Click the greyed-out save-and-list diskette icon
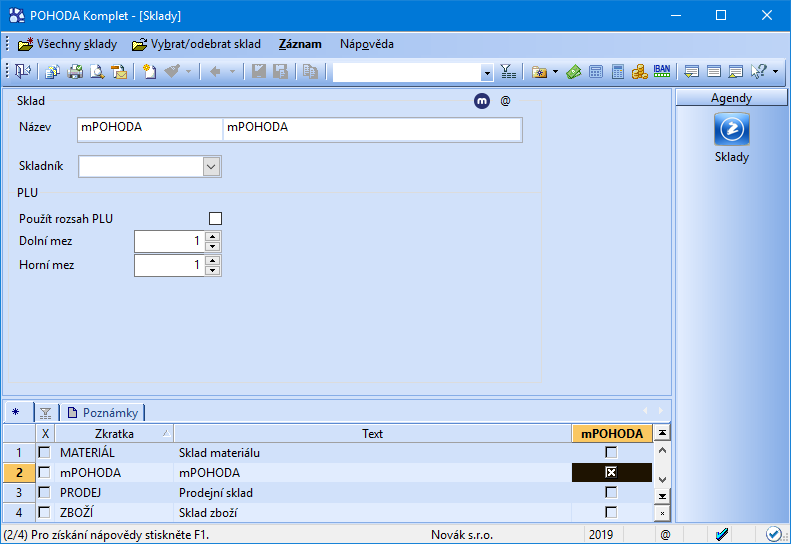Image resolution: width=791 pixels, height=544 pixels. [280, 72]
